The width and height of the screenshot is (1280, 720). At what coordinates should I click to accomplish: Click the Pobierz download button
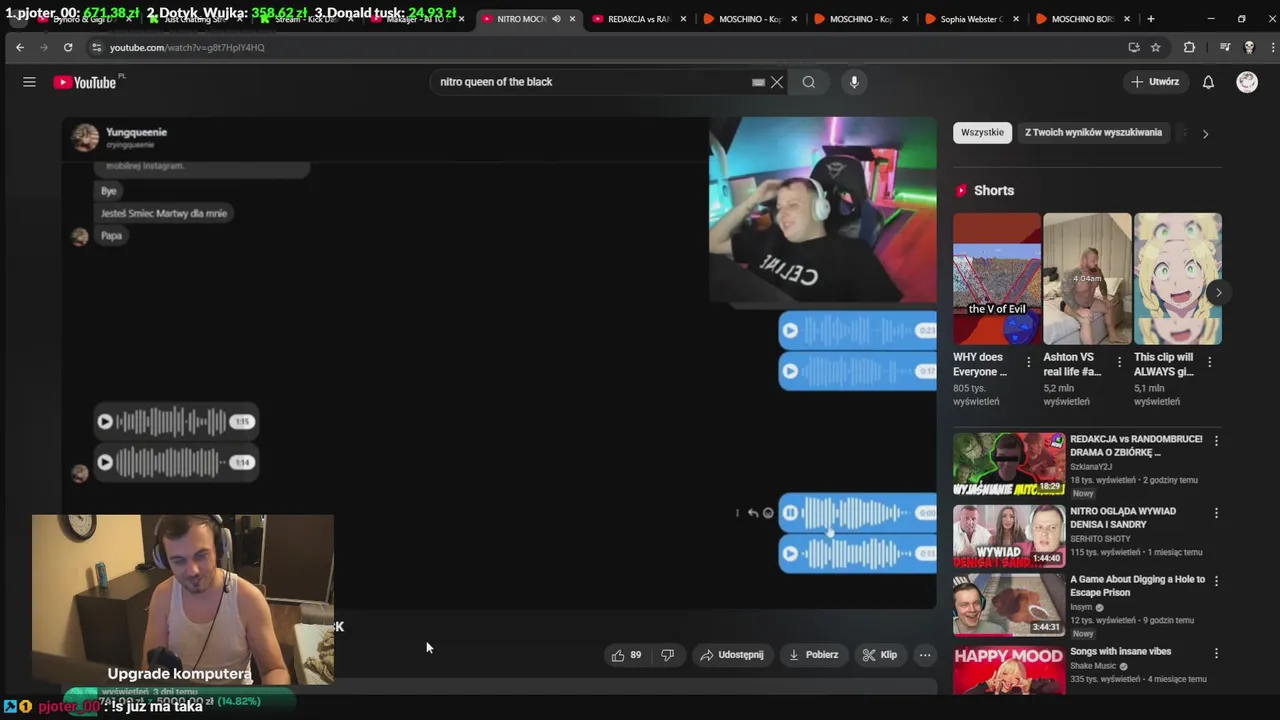(813, 655)
